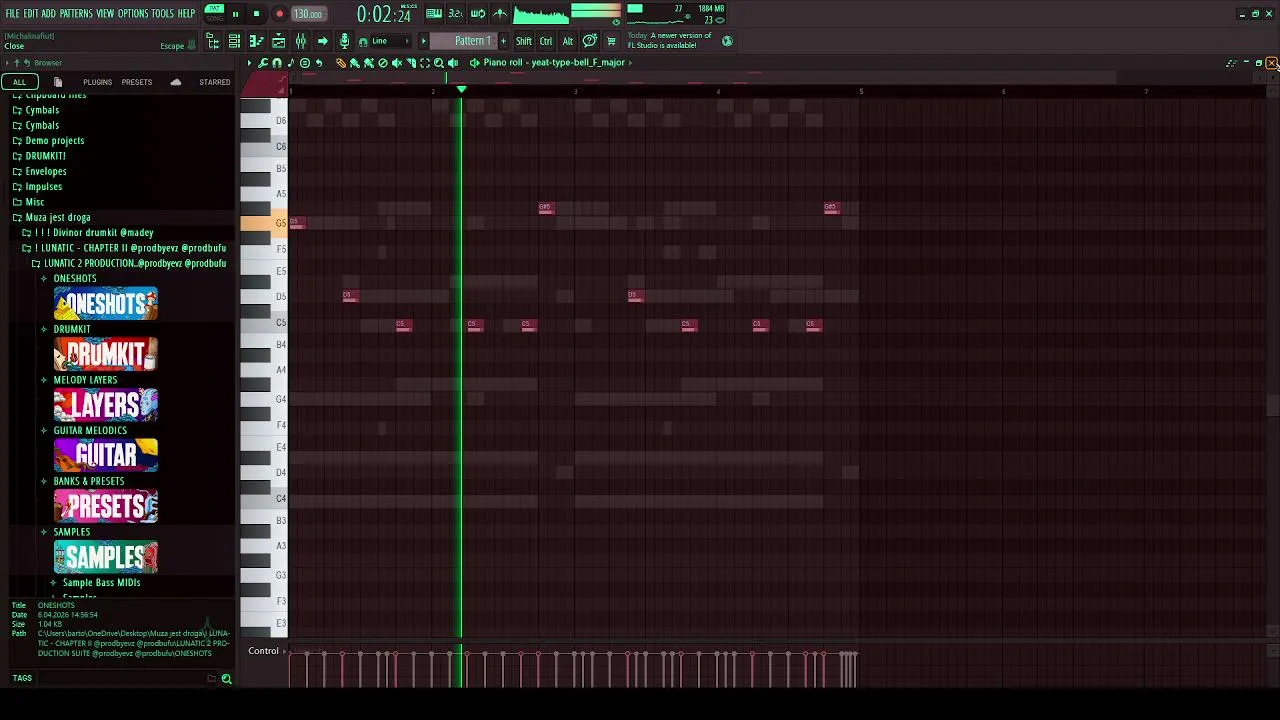This screenshot has width=1280, height=720.
Task: Select the slice tool in piano roll
Action: pos(411,63)
